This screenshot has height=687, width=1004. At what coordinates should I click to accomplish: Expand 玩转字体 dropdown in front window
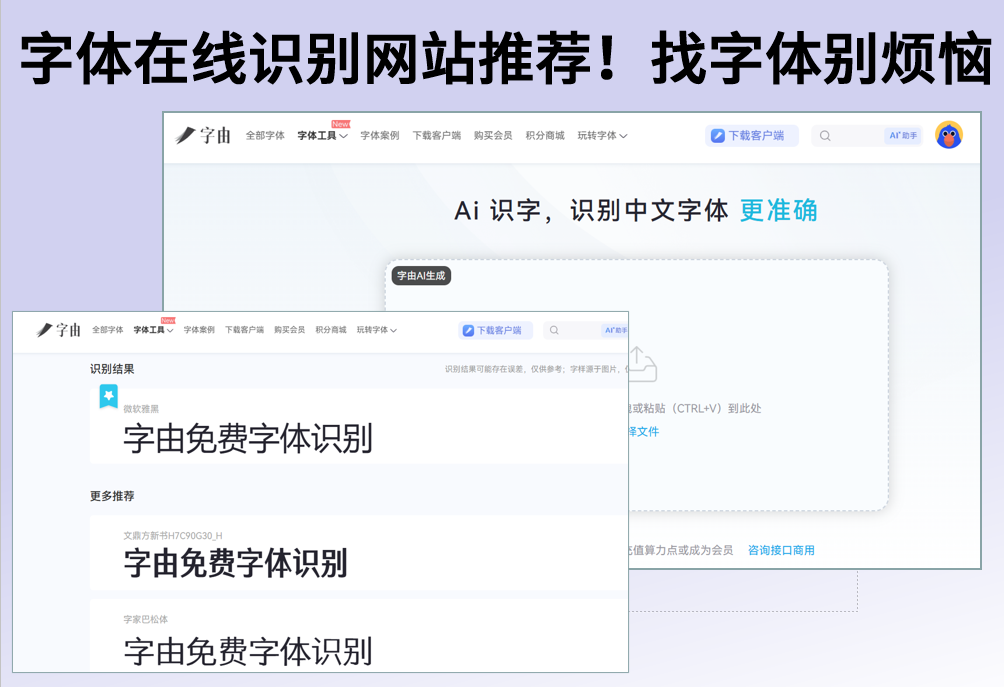tap(376, 330)
